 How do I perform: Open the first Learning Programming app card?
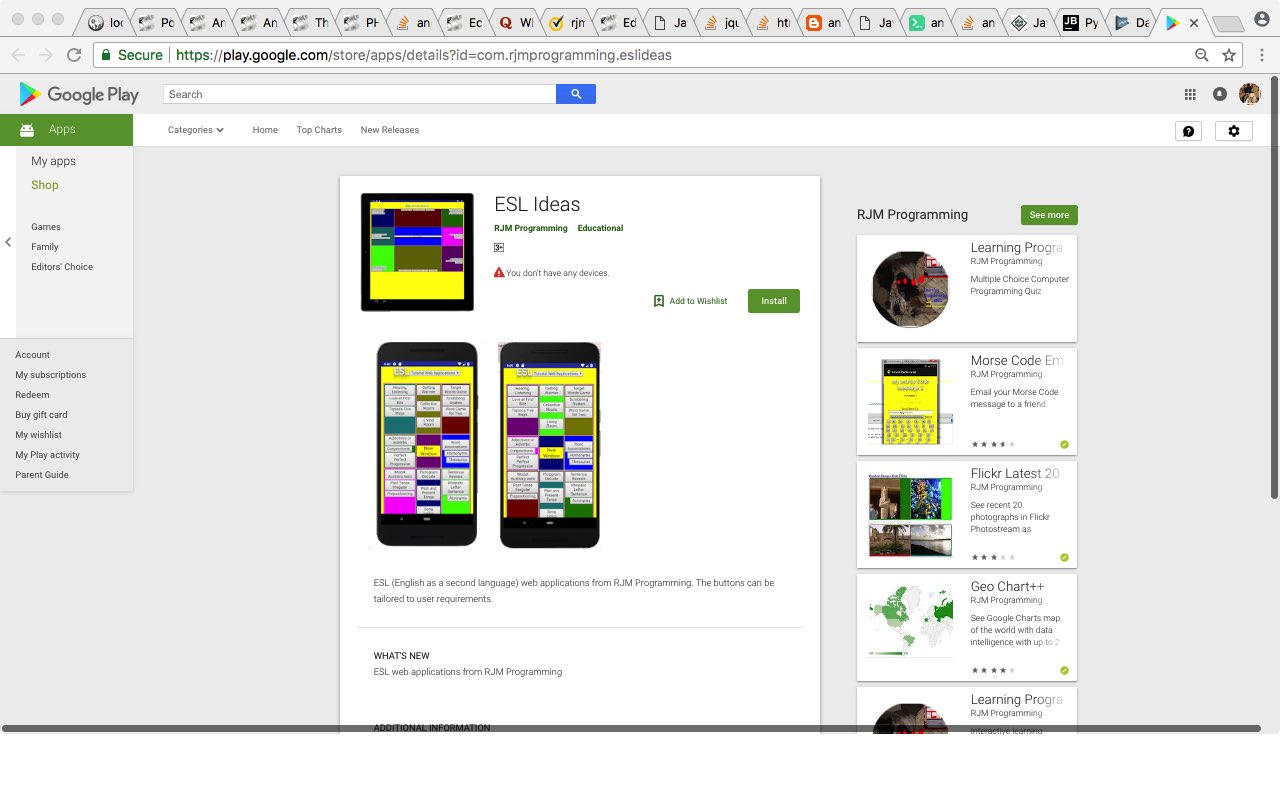[x=967, y=288]
